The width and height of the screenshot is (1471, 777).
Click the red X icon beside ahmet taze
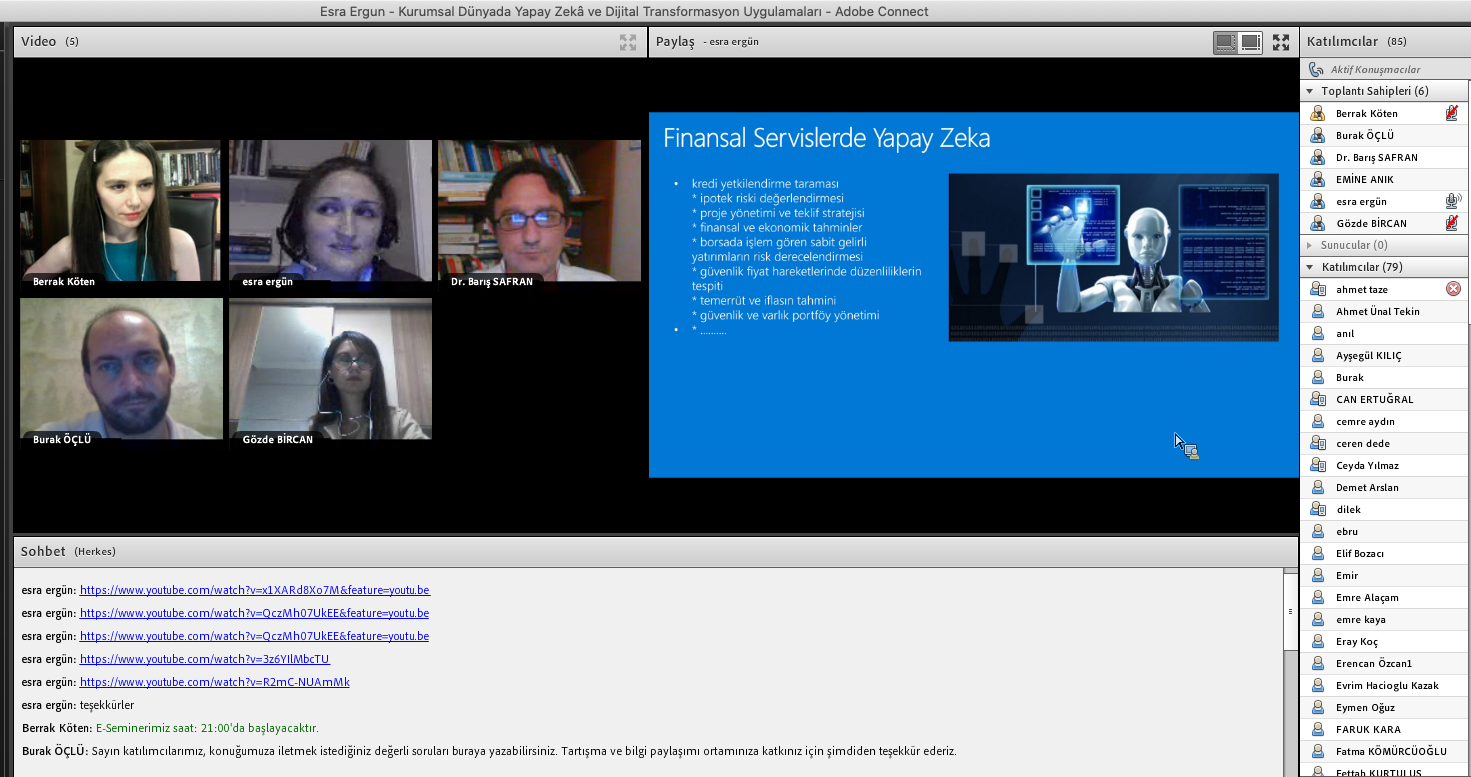click(1453, 289)
